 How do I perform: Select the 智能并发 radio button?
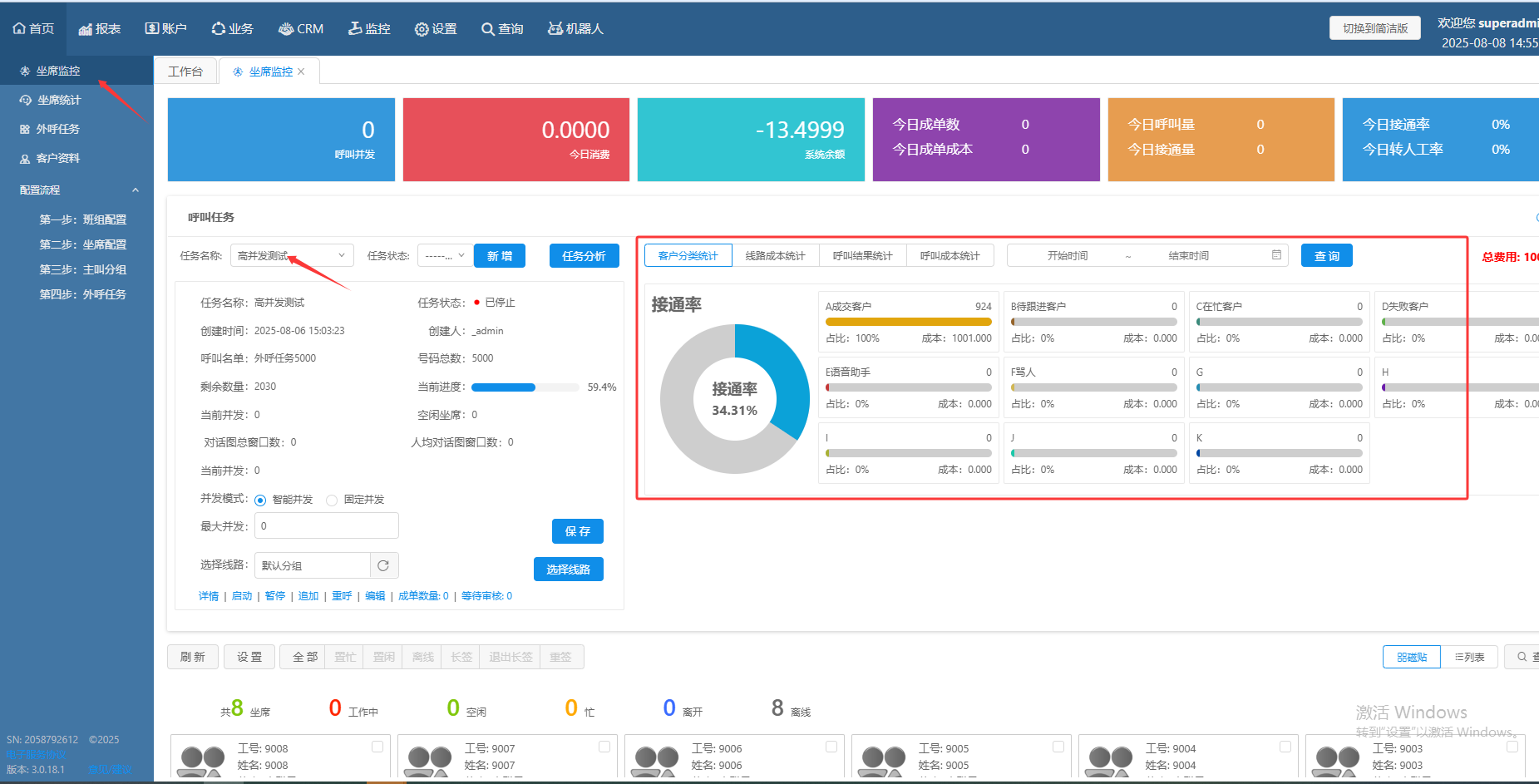(260, 500)
